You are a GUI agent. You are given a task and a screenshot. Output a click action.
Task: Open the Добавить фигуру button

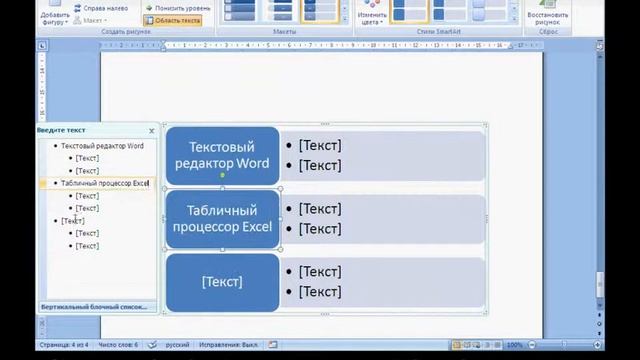coord(55,13)
